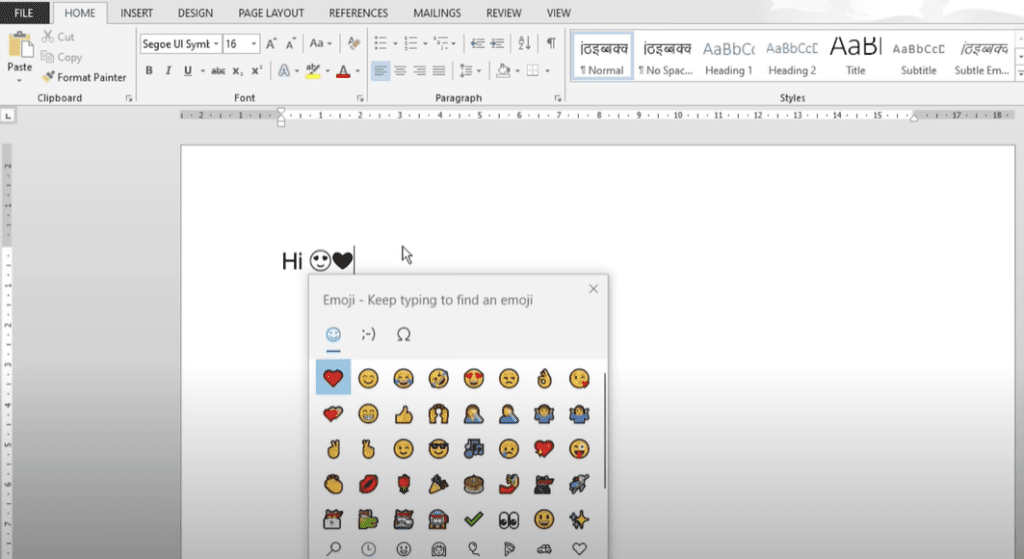The width and height of the screenshot is (1024, 559).
Task: Toggle Show/Hide paragraph marks
Action: tap(551, 44)
